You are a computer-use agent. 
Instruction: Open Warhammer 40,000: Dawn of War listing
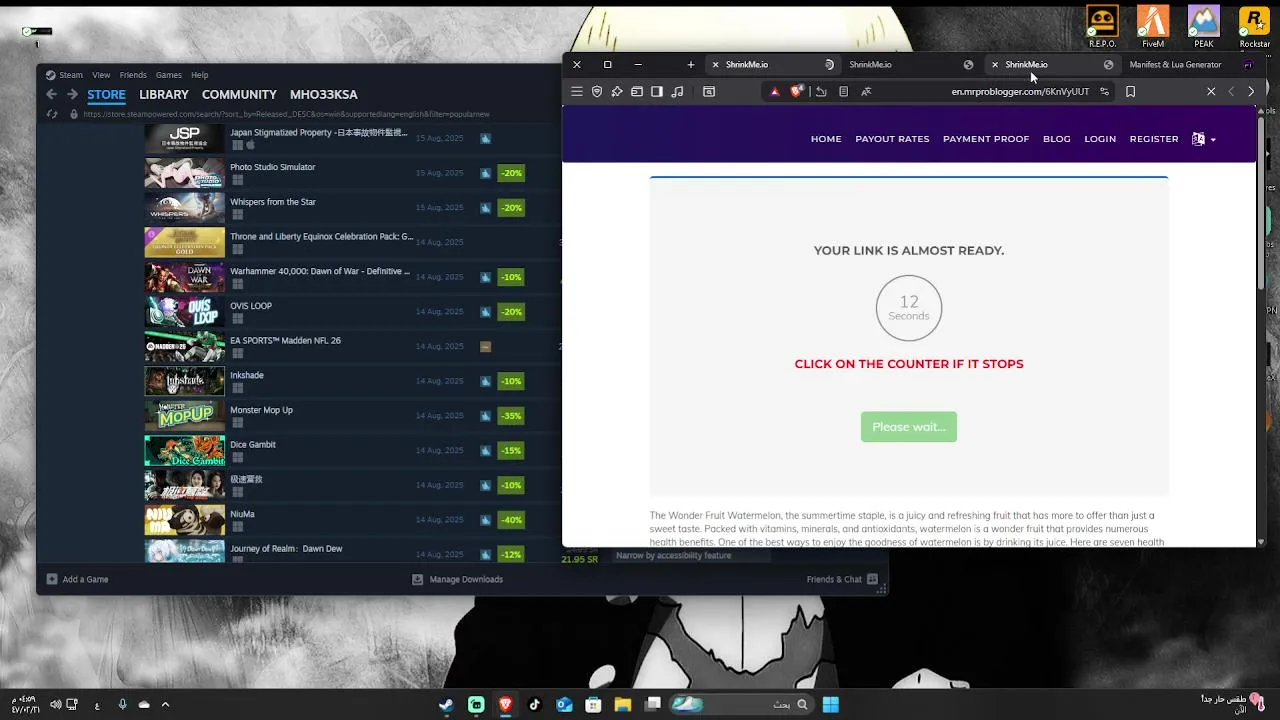tap(320, 271)
